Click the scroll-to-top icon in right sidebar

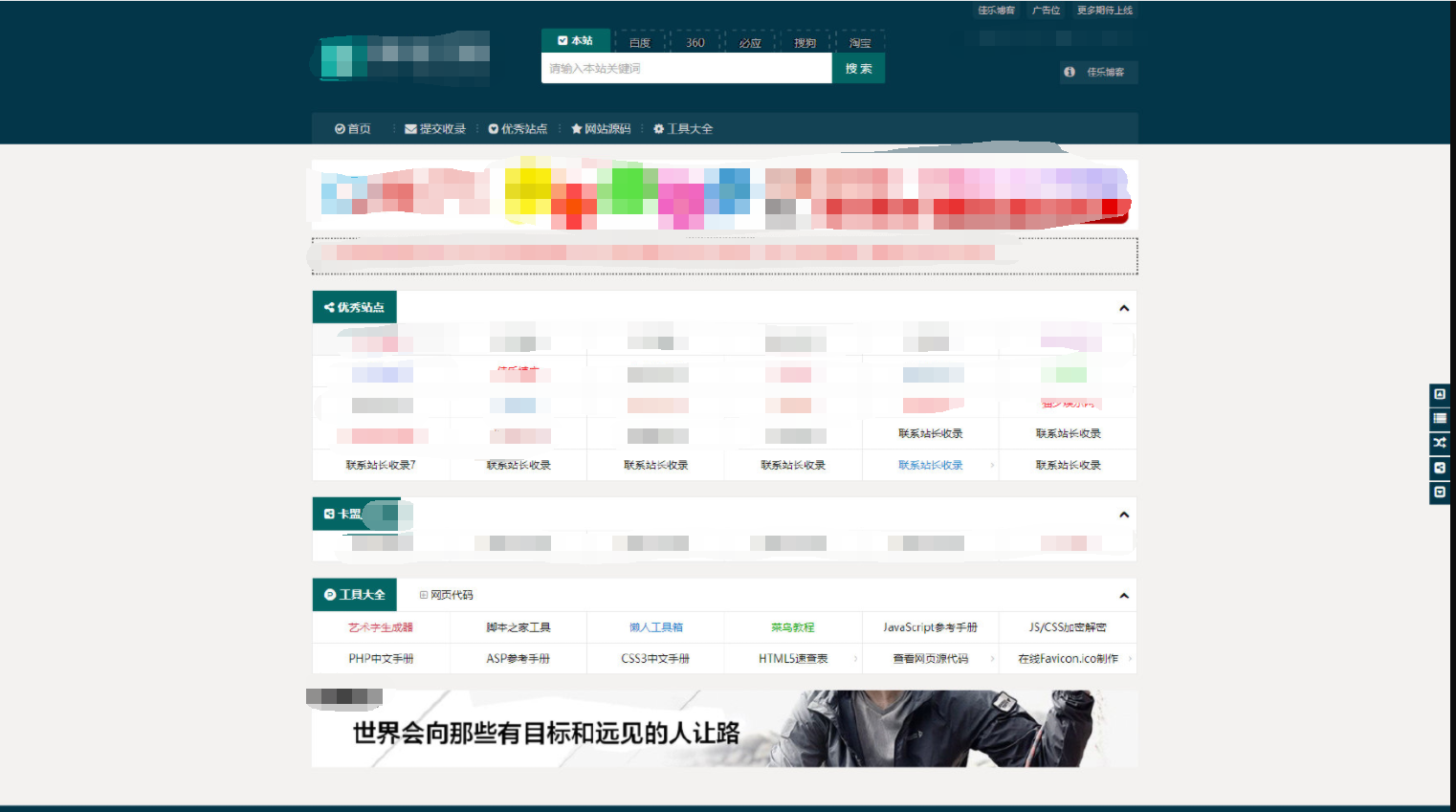[1440, 394]
